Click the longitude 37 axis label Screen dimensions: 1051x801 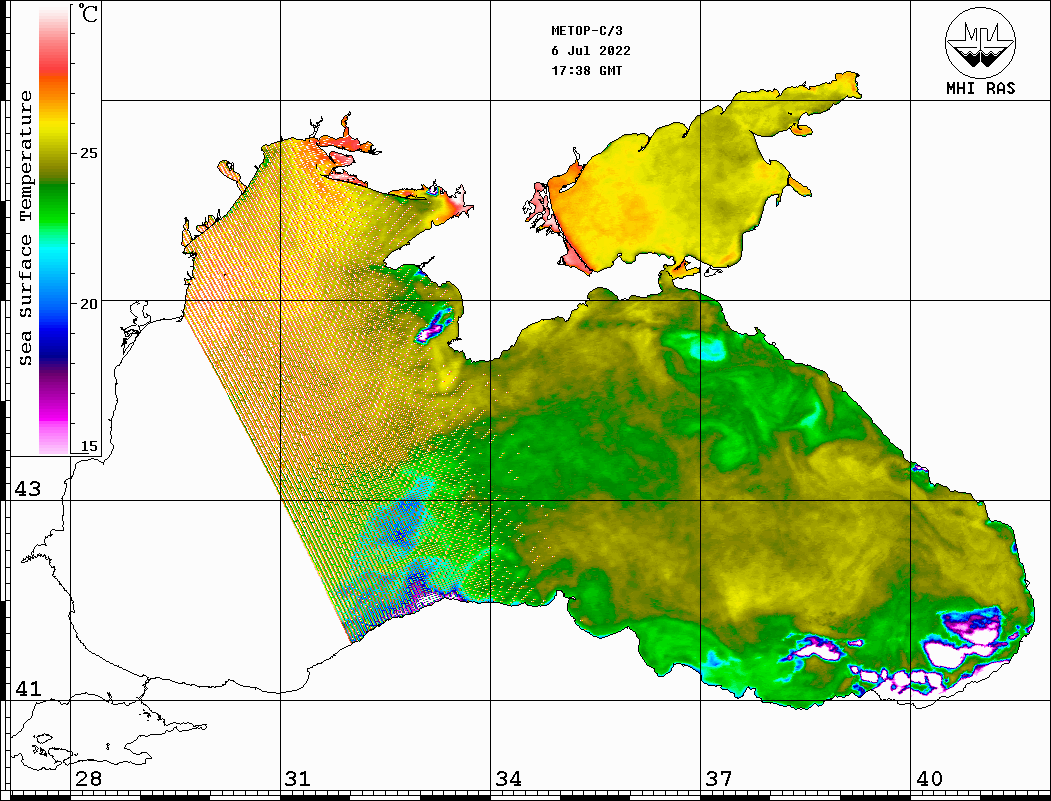coord(718,779)
